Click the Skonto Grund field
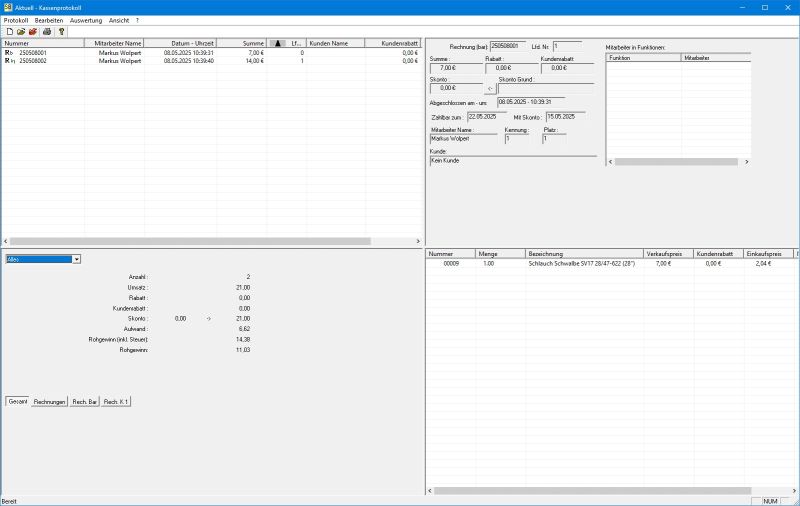800x506 pixels. (546, 89)
